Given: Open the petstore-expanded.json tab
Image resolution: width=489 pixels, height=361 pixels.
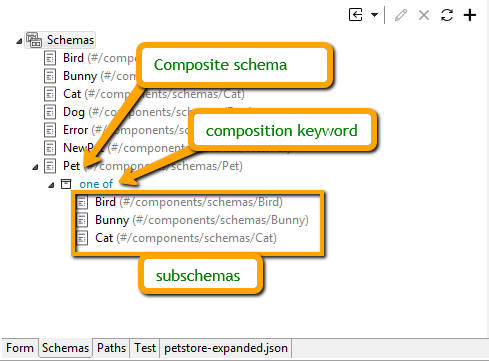Looking at the screenshot, I should pyautogui.click(x=226, y=348).
